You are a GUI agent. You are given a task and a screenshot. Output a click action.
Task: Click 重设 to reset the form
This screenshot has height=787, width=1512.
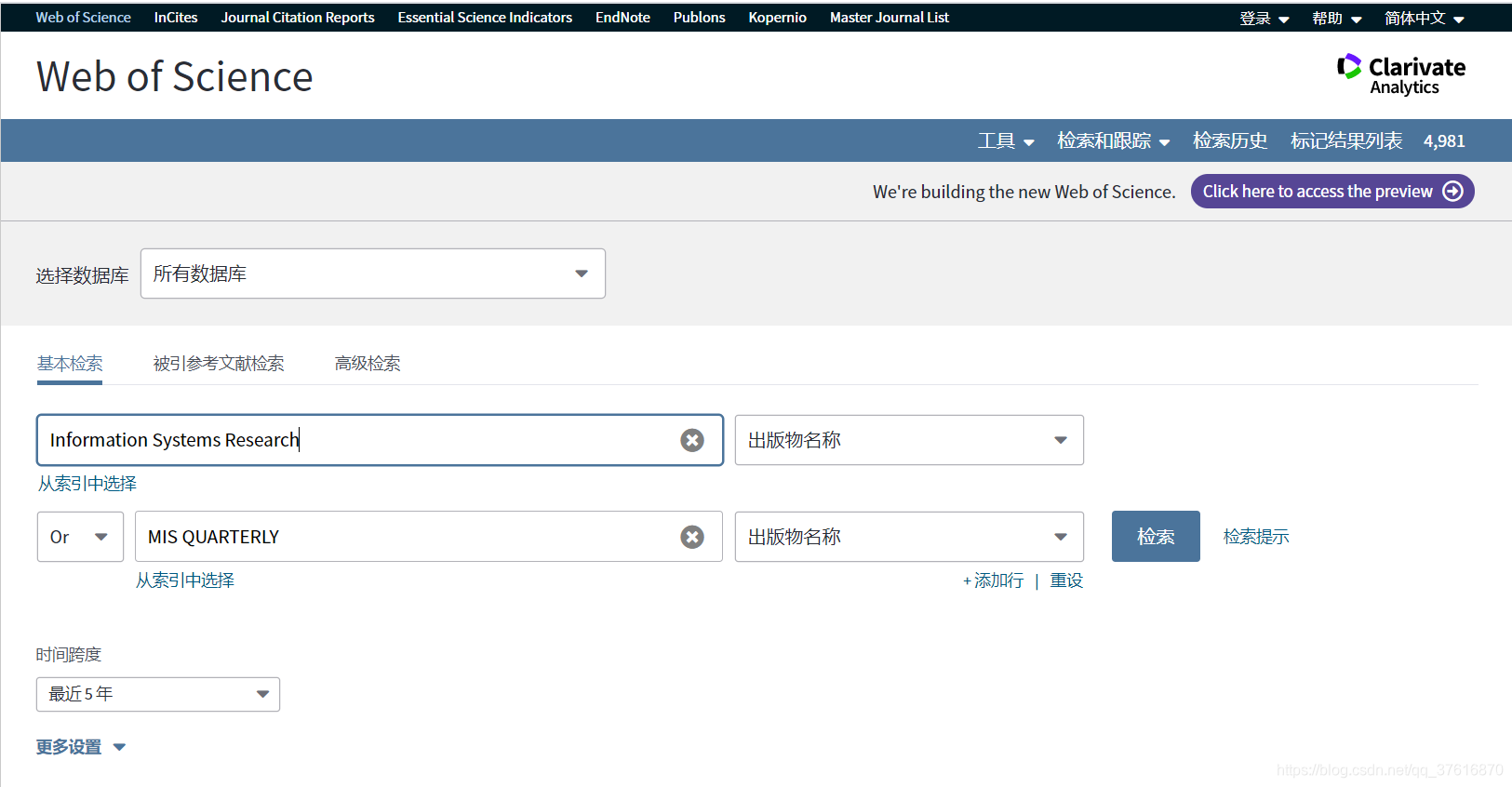(1066, 580)
